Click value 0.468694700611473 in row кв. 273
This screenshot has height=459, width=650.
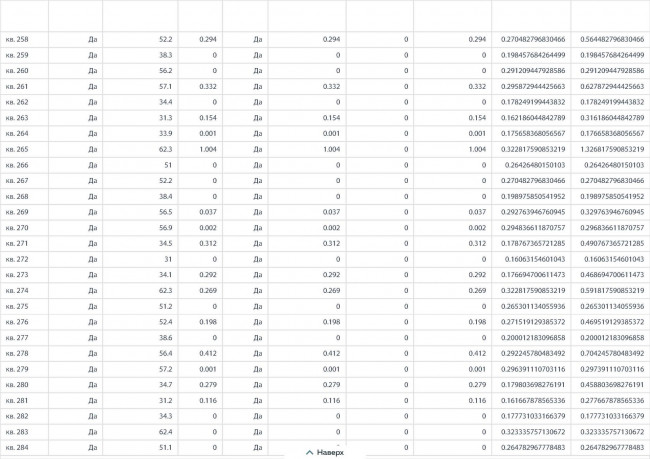coord(612,275)
